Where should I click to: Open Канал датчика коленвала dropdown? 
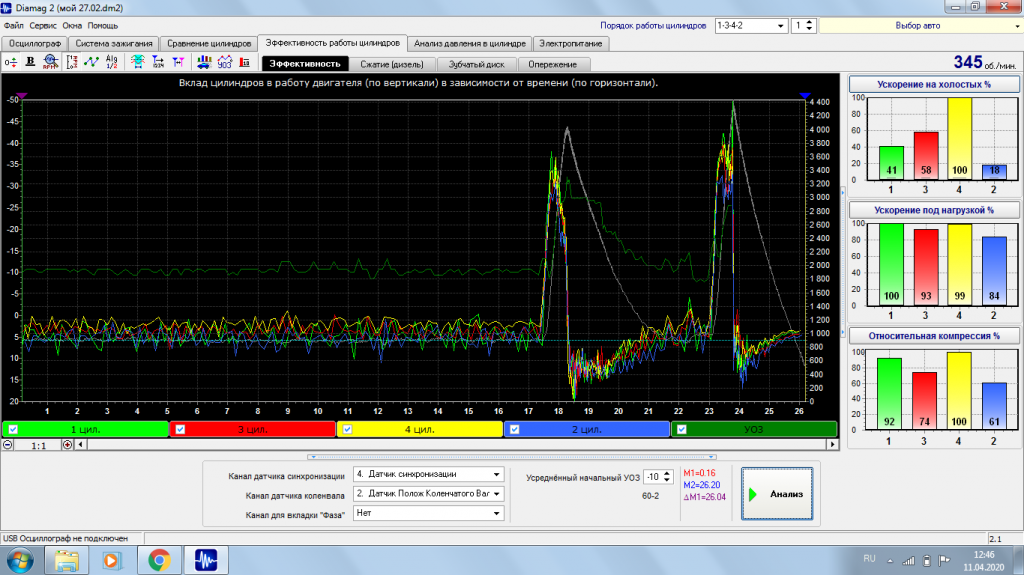pos(428,494)
